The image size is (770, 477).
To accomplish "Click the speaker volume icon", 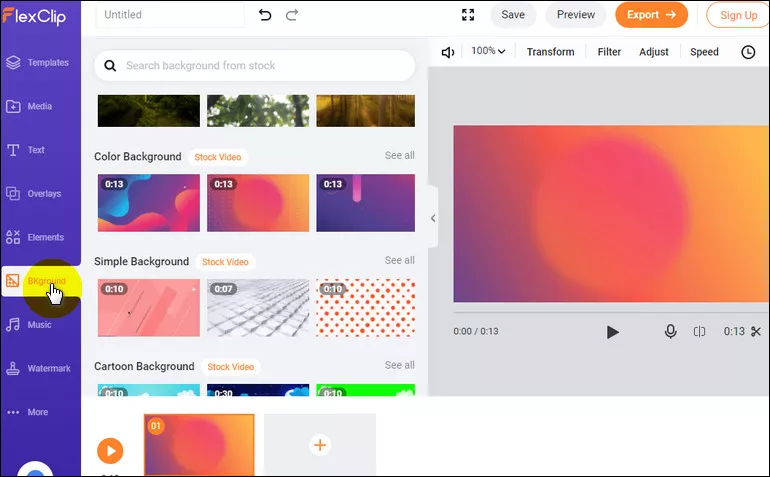I will 448,52.
